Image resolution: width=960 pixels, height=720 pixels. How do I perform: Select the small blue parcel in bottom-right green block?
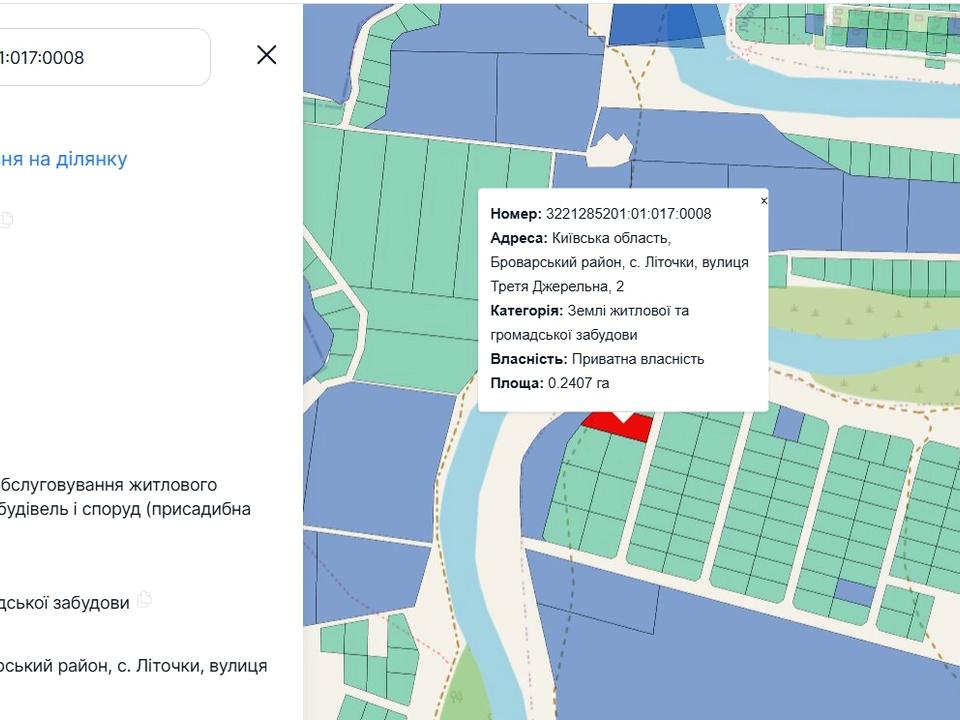(854, 591)
